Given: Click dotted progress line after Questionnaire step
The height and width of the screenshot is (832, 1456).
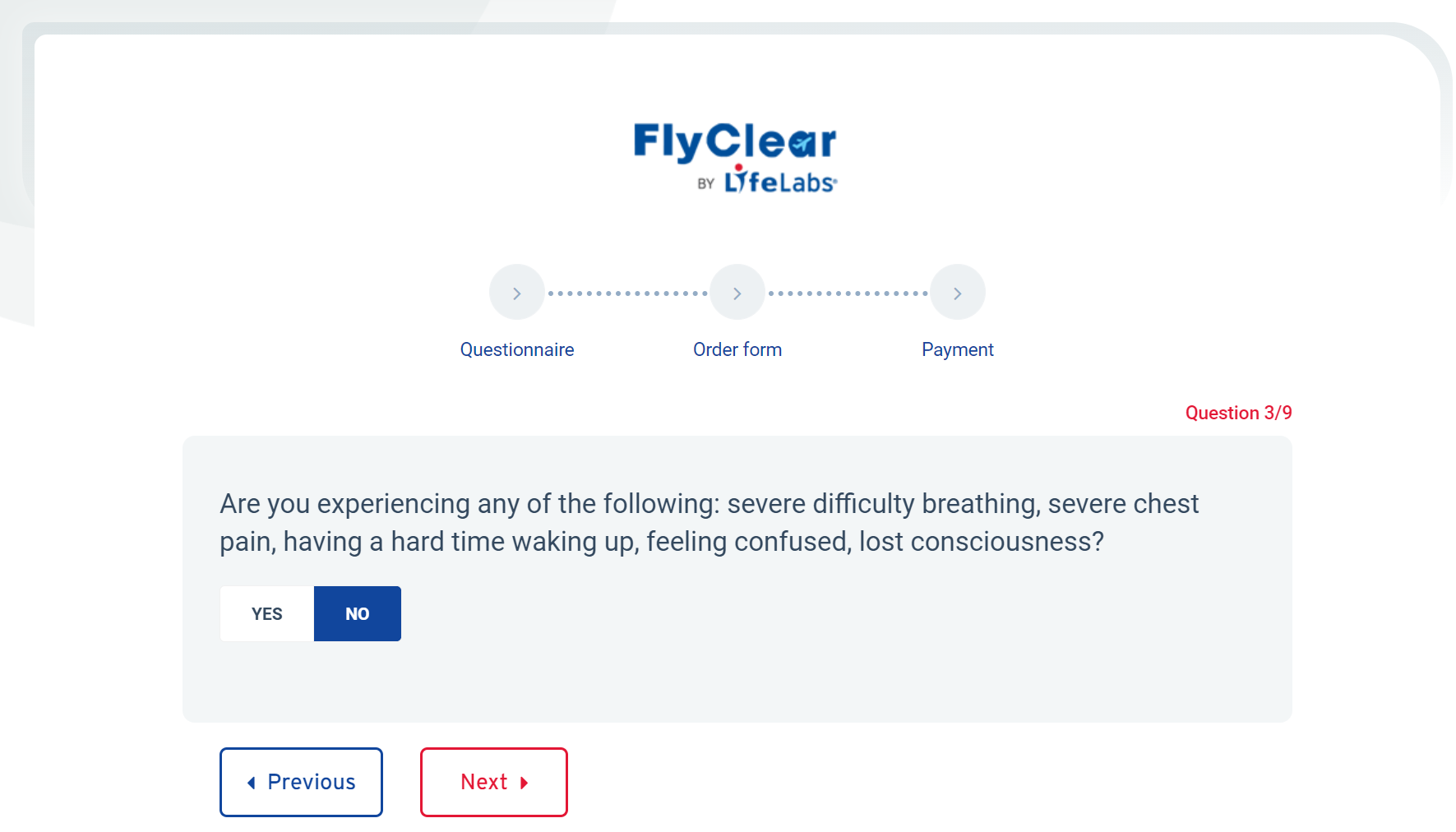Looking at the screenshot, I should click(x=627, y=294).
